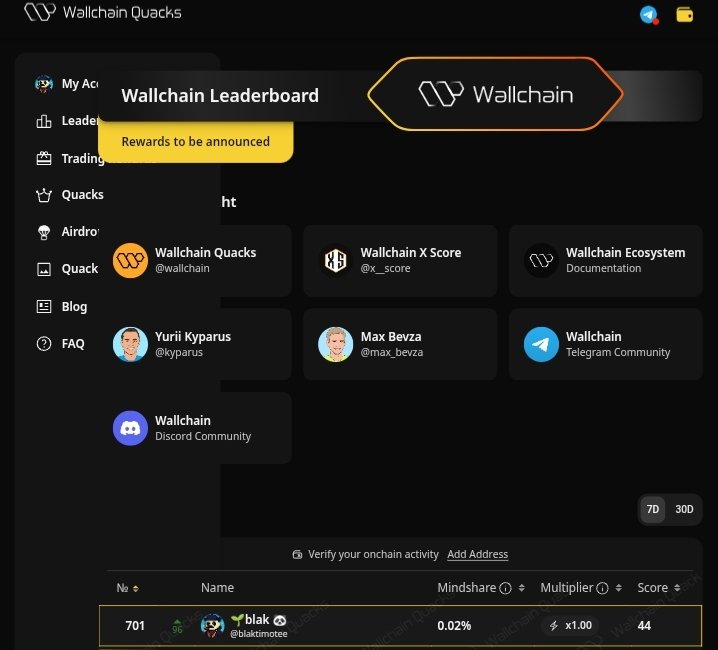718x650 pixels.
Task: Click the Trading sidebar icon
Action: point(44,158)
